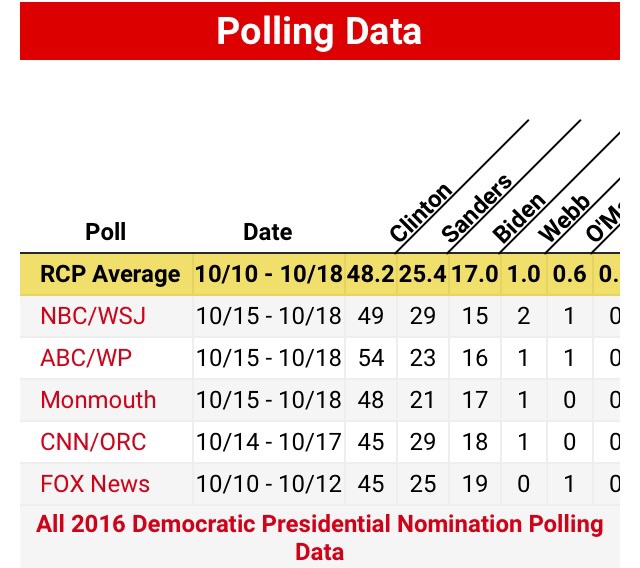Click the Monmouth poll link
The image size is (640, 568).
click(98, 400)
